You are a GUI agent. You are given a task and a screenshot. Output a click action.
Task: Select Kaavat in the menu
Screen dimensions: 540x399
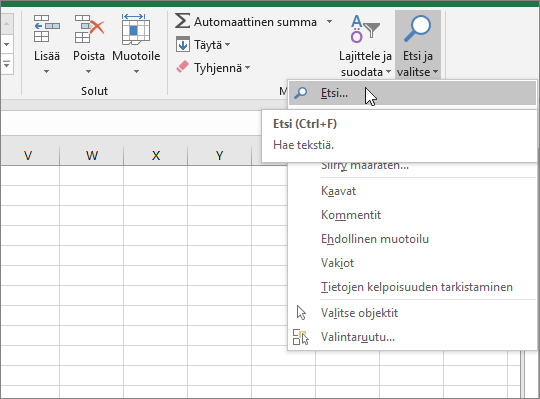point(338,191)
